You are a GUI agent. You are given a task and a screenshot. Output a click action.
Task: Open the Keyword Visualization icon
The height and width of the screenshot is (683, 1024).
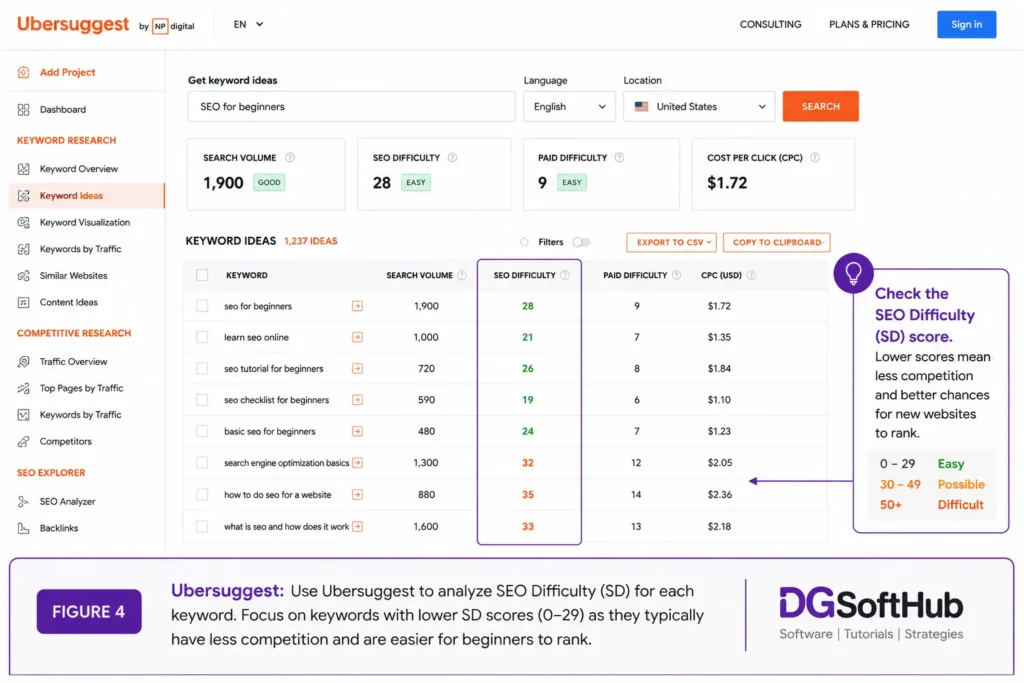tap(24, 222)
